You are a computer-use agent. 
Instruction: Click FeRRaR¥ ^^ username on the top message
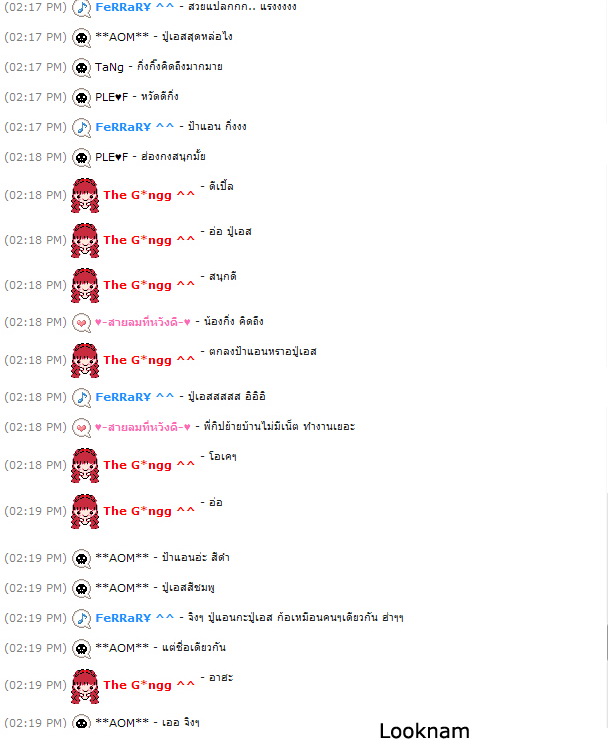click(x=135, y=7)
